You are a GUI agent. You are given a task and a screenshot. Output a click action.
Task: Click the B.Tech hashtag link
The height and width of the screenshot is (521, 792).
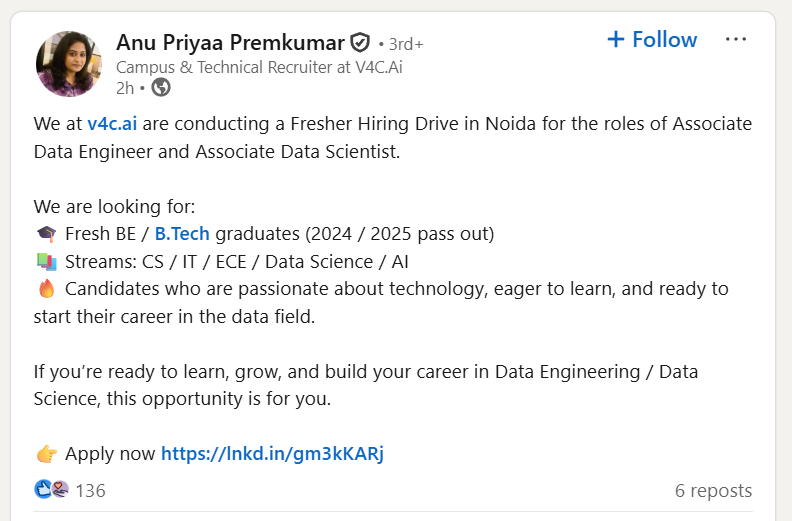click(182, 234)
